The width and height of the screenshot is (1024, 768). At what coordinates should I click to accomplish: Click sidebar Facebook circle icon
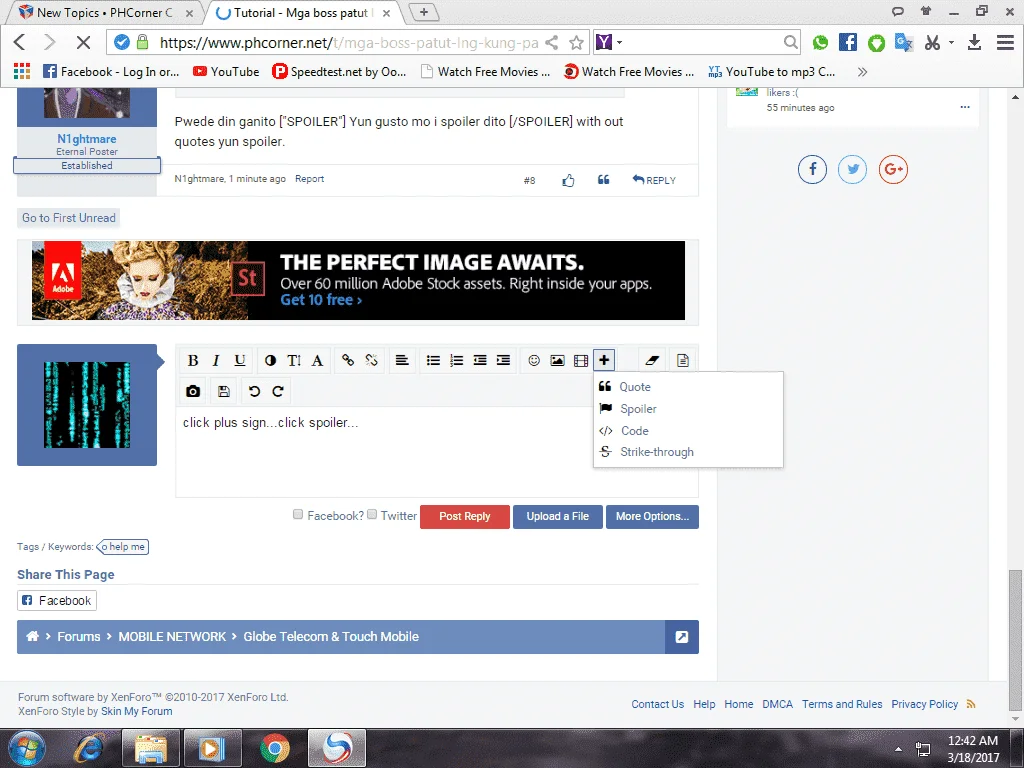pyautogui.click(x=812, y=170)
